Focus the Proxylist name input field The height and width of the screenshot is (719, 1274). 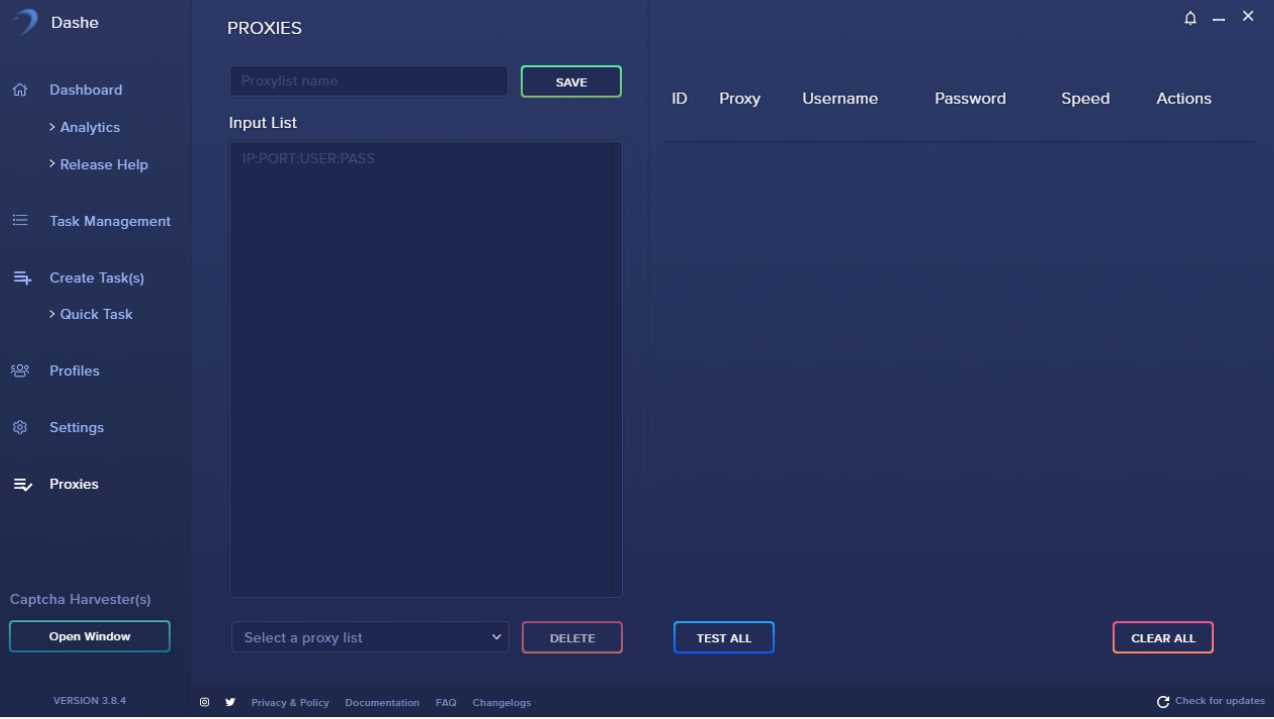point(368,81)
